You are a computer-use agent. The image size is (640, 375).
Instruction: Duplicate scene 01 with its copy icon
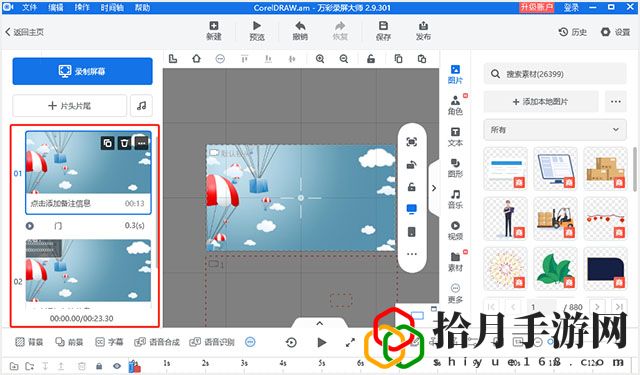pyautogui.click(x=107, y=143)
